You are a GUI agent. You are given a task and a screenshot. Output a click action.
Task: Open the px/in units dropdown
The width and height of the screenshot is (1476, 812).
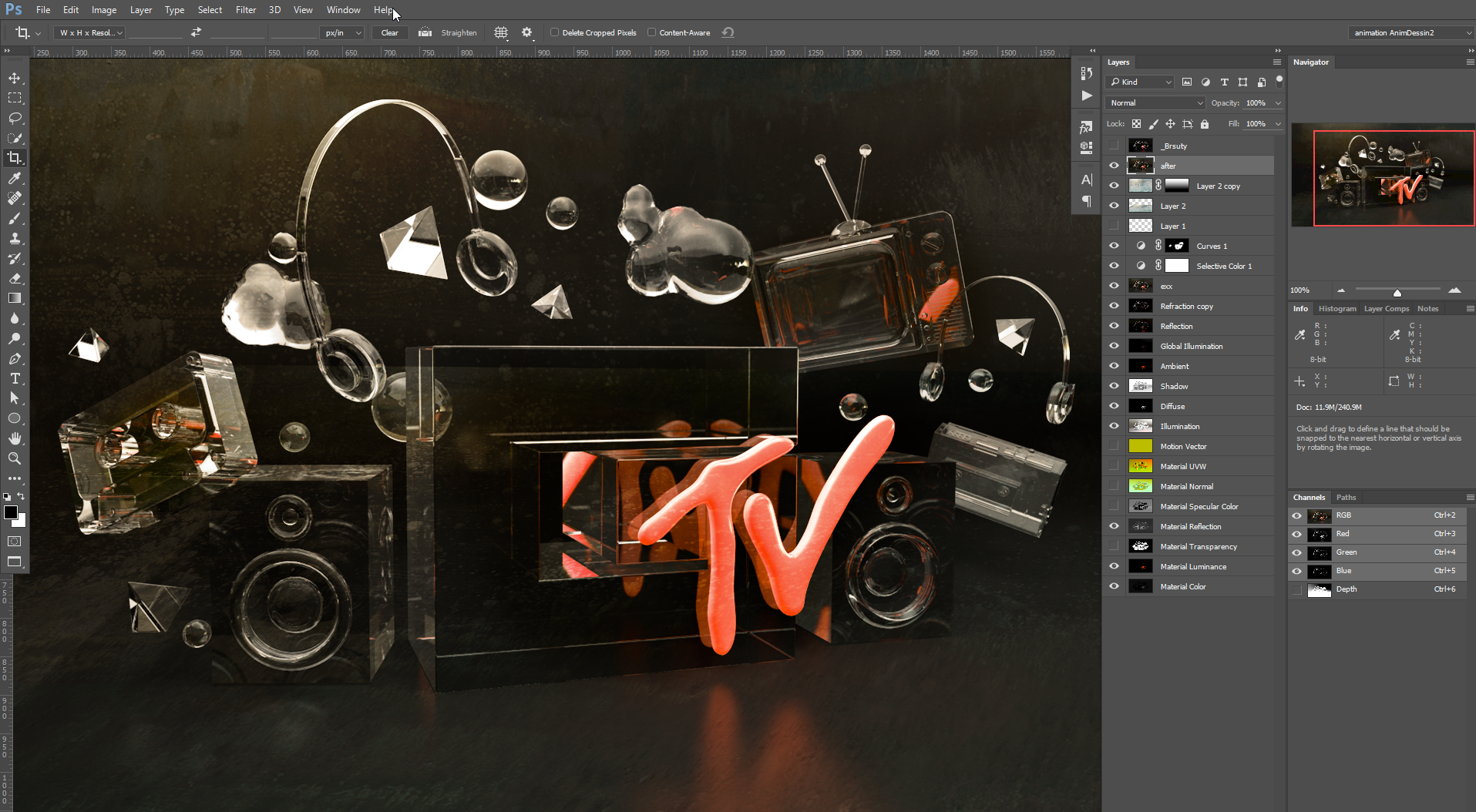[x=342, y=32]
